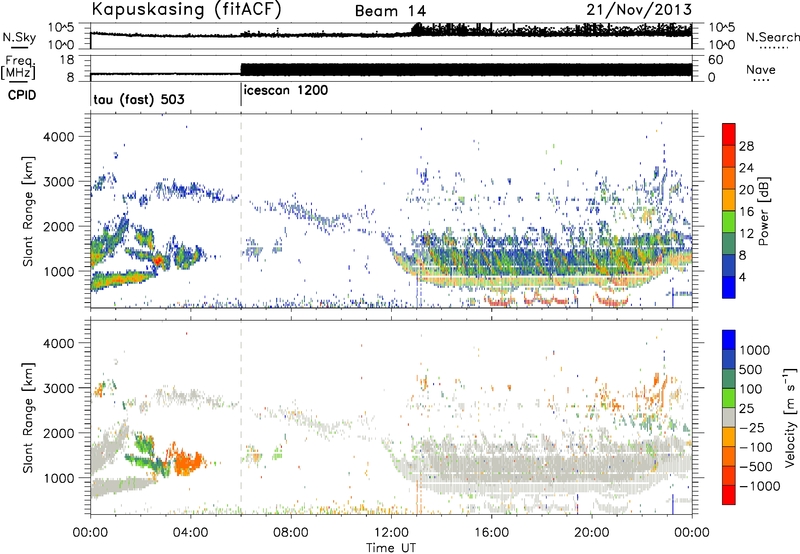Click the red high-power spot near 1200 km

(159, 261)
